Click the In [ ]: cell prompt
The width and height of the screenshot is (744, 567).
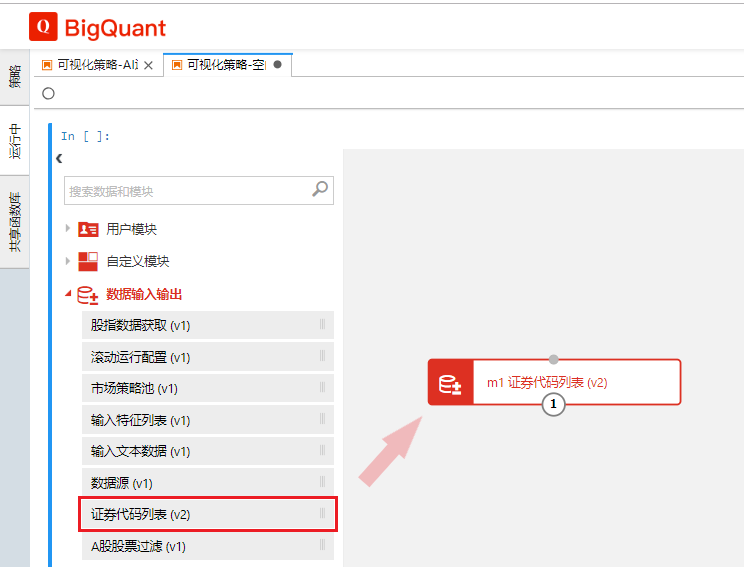pos(85,137)
